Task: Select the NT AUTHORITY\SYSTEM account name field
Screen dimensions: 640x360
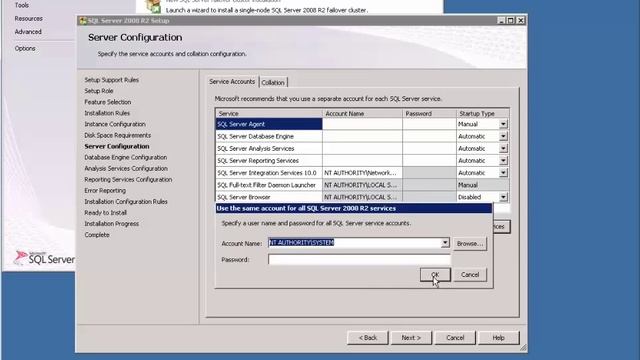Action: click(x=354, y=243)
